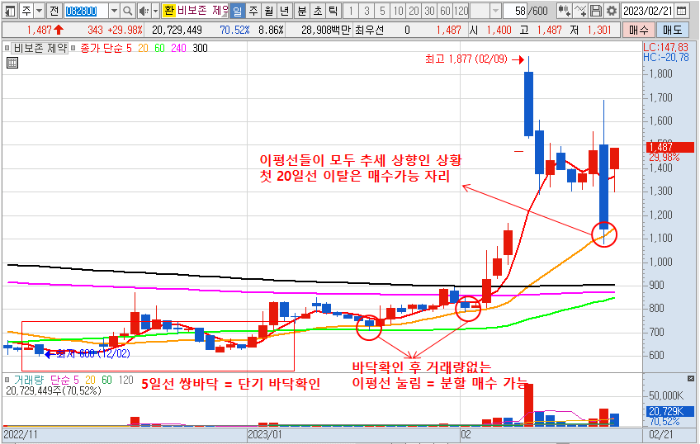Open chart settings gear icon
700x444 pixels.
pos(611,11)
